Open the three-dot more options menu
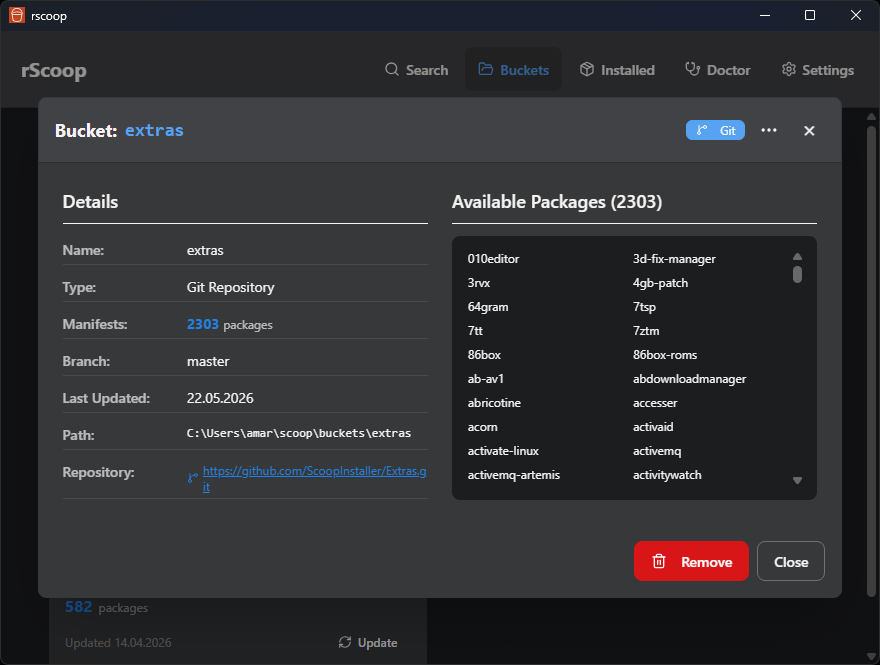Image resolution: width=880 pixels, height=665 pixels. tap(769, 130)
